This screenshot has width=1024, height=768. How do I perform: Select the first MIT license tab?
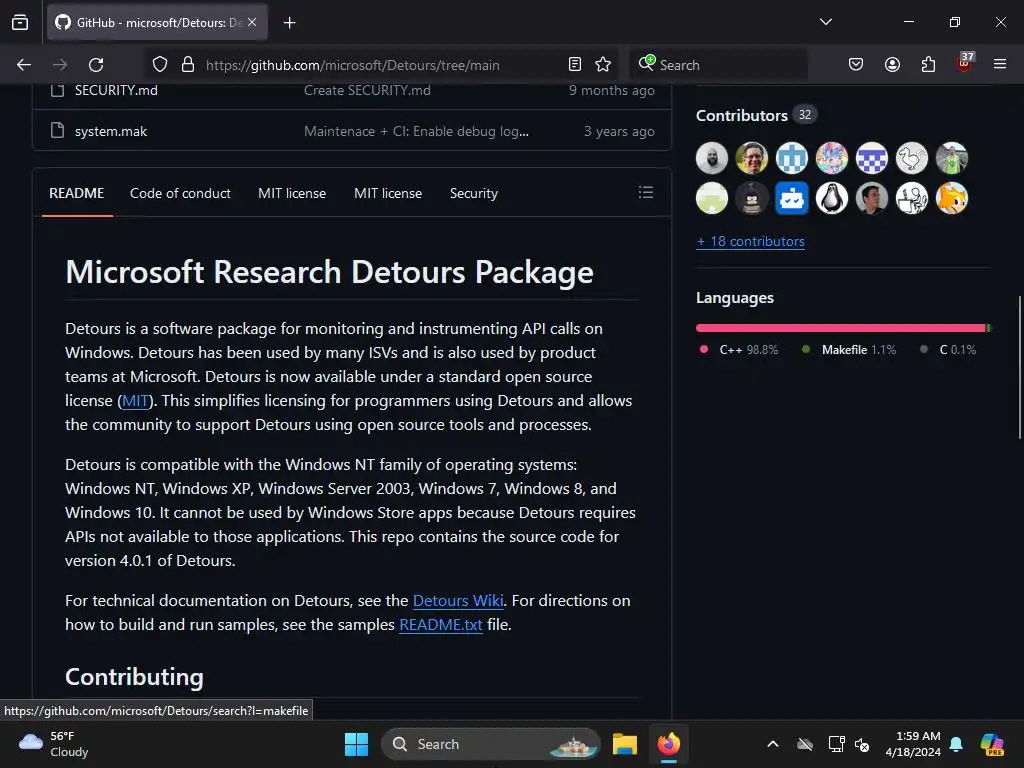(292, 193)
